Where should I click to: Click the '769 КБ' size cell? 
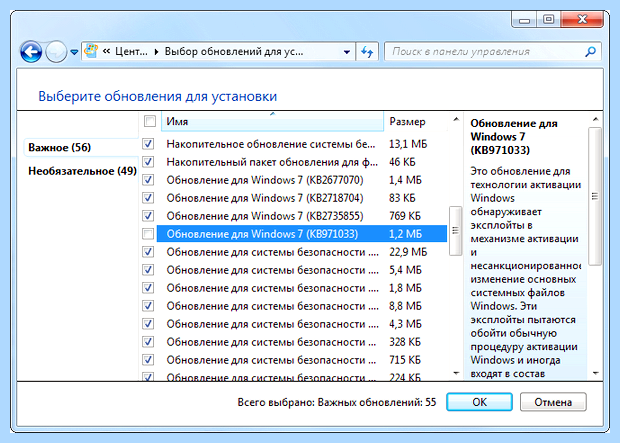405,216
